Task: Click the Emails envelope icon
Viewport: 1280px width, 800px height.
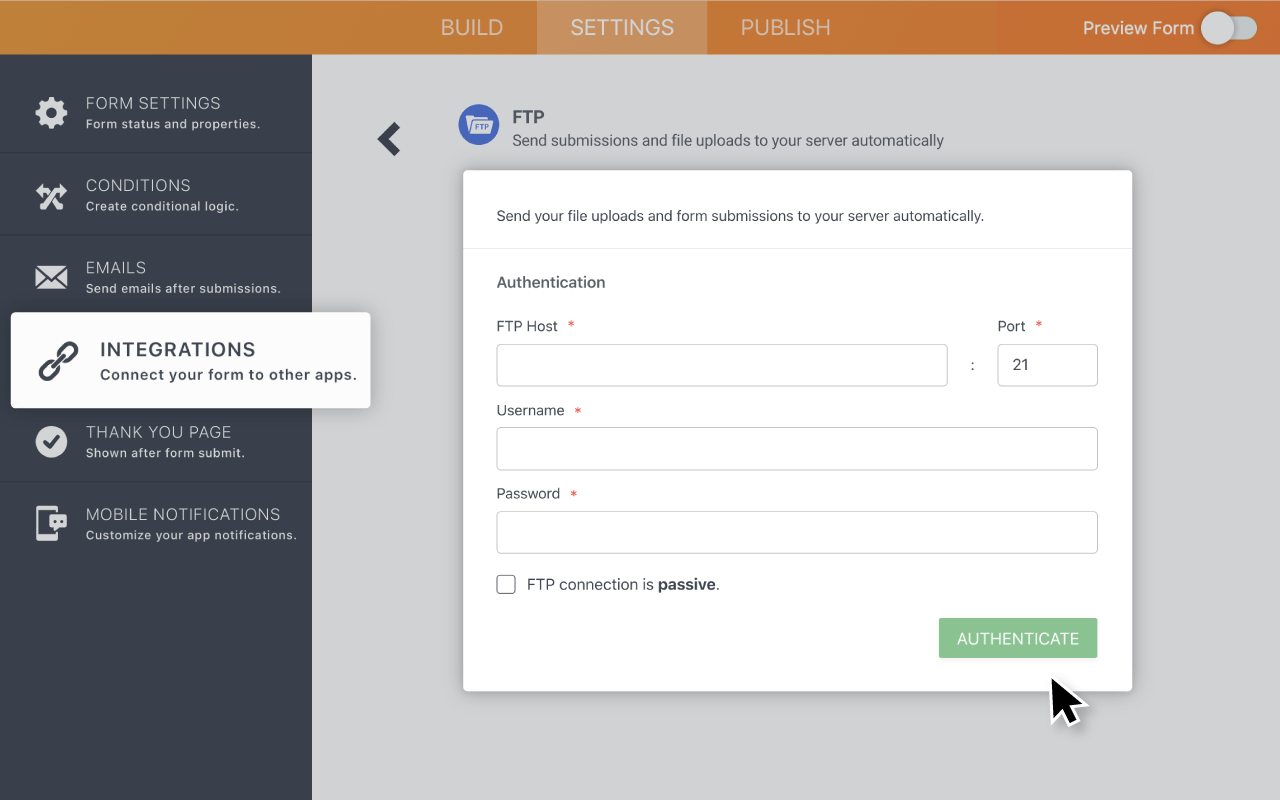Action: tap(51, 277)
